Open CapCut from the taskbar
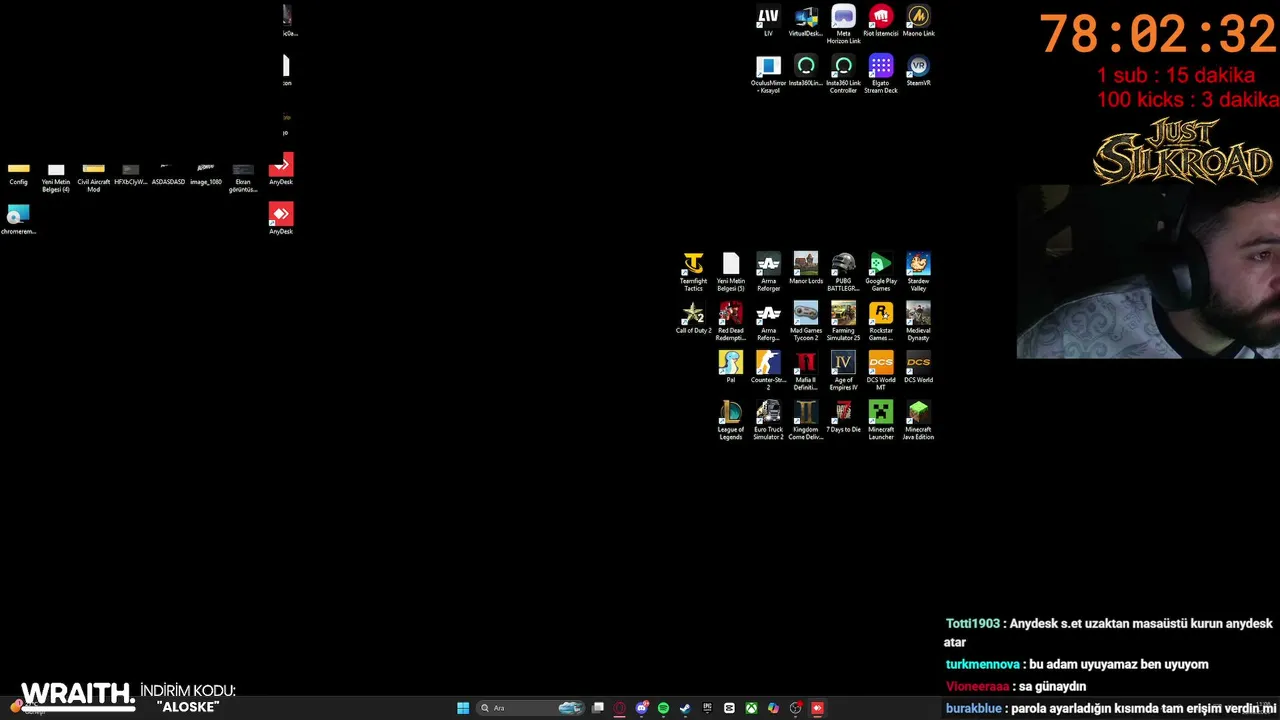This screenshot has width=1280, height=720. pos(729,708)
